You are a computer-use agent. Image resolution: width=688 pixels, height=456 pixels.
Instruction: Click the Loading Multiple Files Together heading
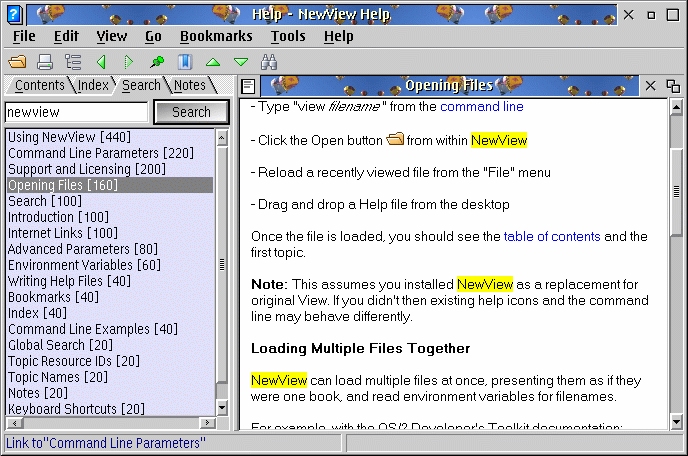pyautogui.click(x=360, y=348)
